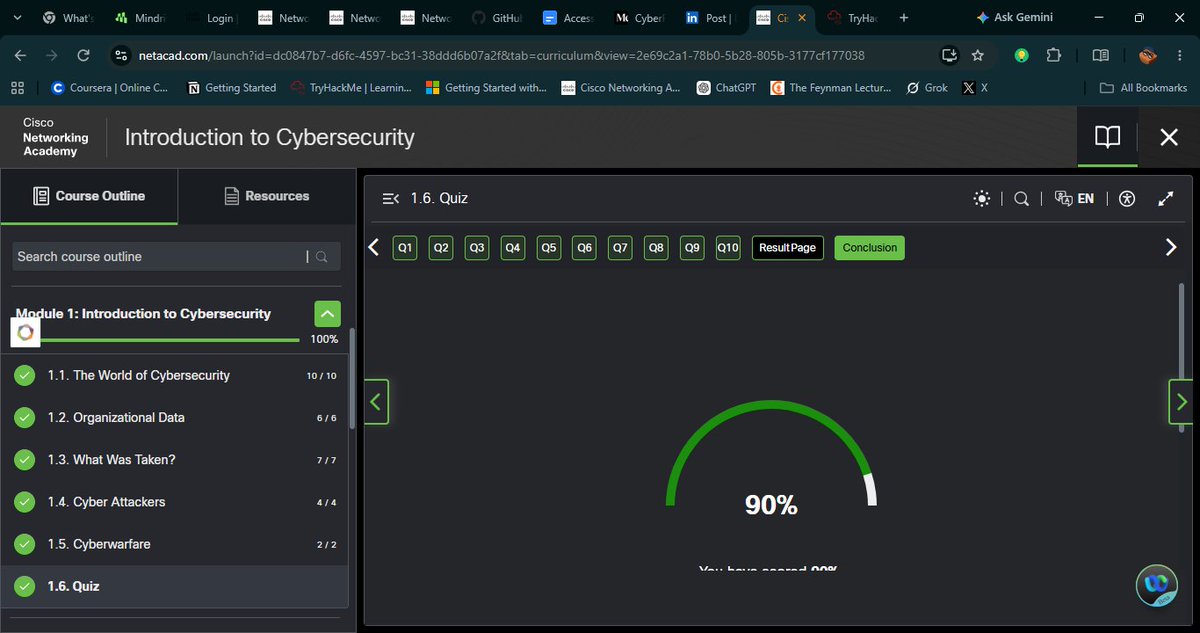Switch to Course Outline tab

click(89, 196)
